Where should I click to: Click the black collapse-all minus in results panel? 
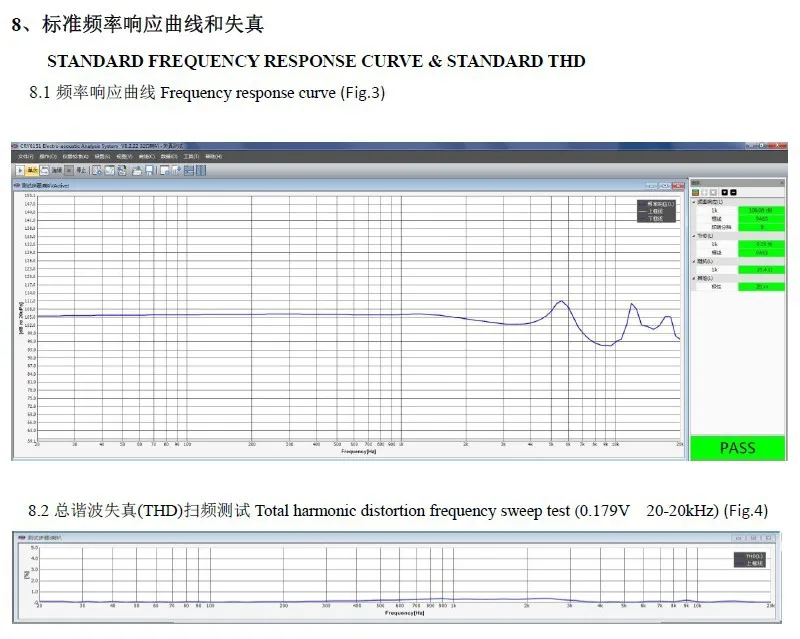coord(733,192)
